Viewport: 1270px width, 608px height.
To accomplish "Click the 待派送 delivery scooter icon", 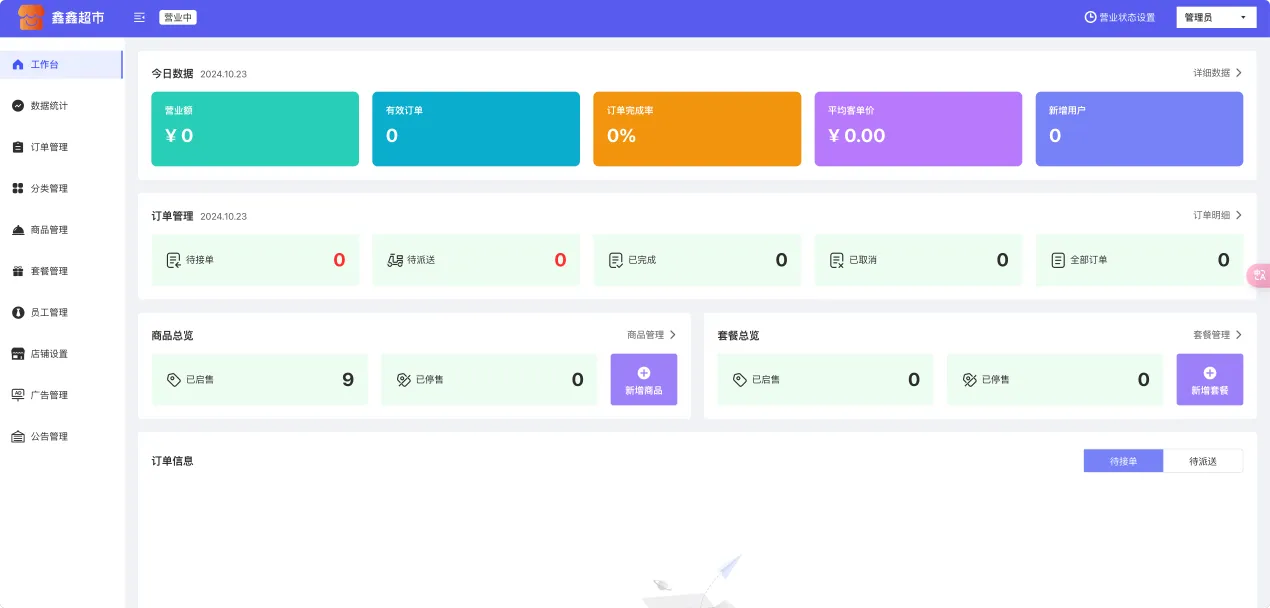I will coord(394,260).
